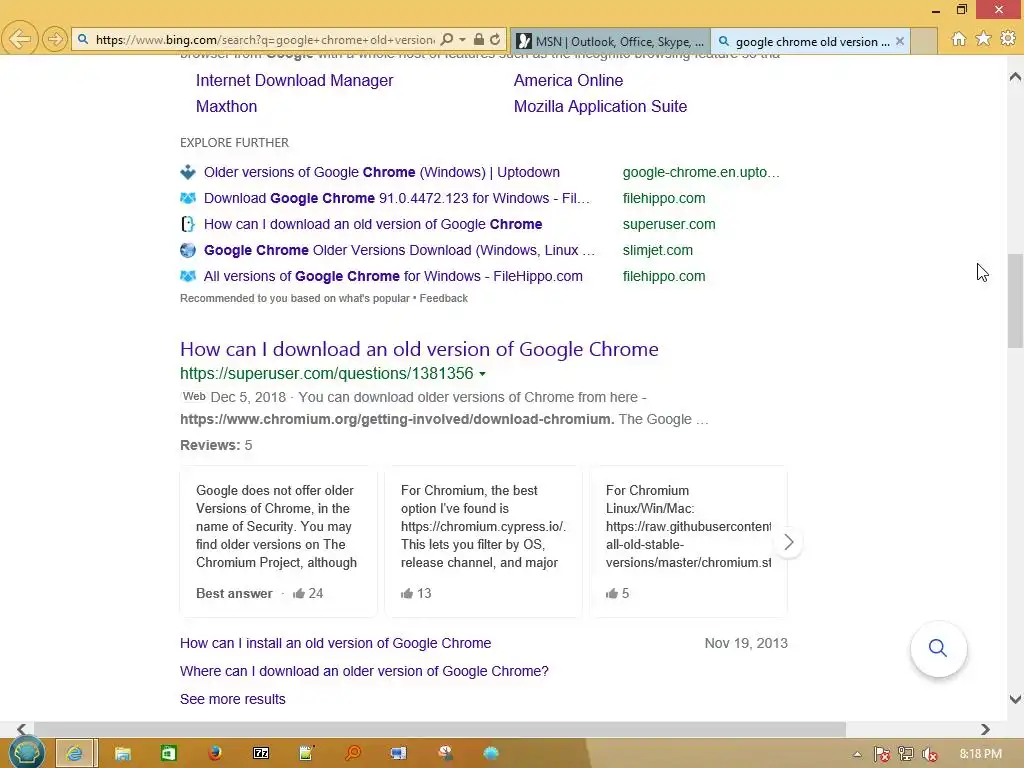Open the main result title How can I download an old version
The image size is (1024, 768).
click(x=419, y=349)
